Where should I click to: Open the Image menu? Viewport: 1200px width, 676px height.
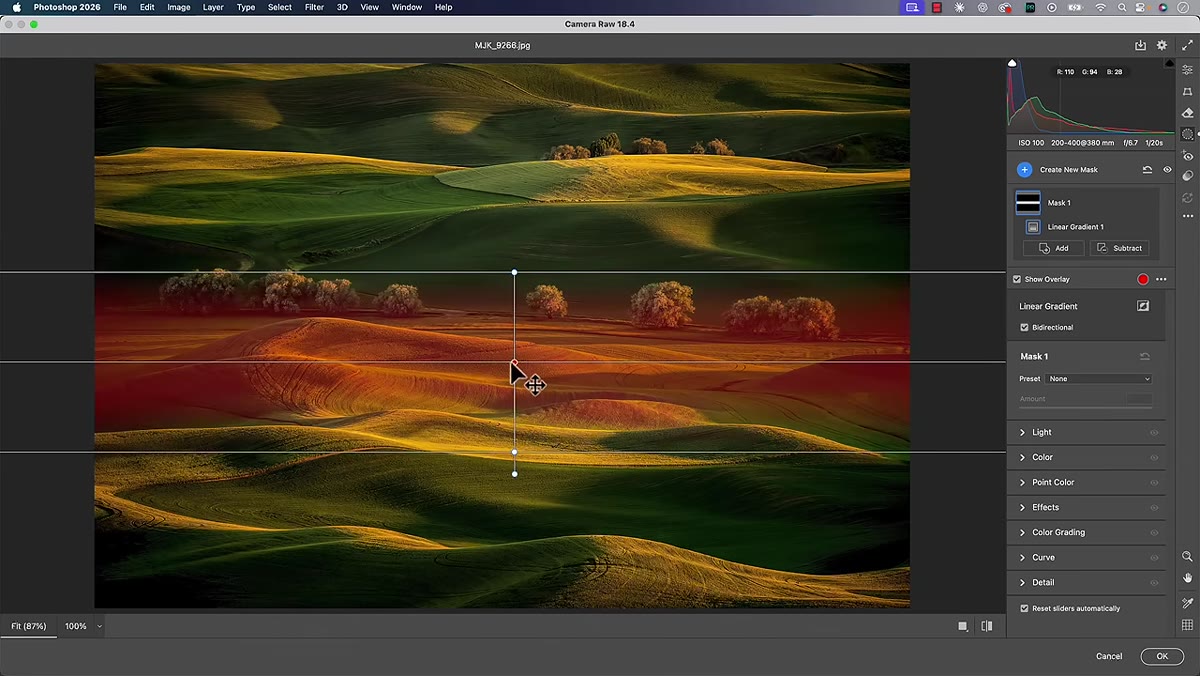pos(179,7)
